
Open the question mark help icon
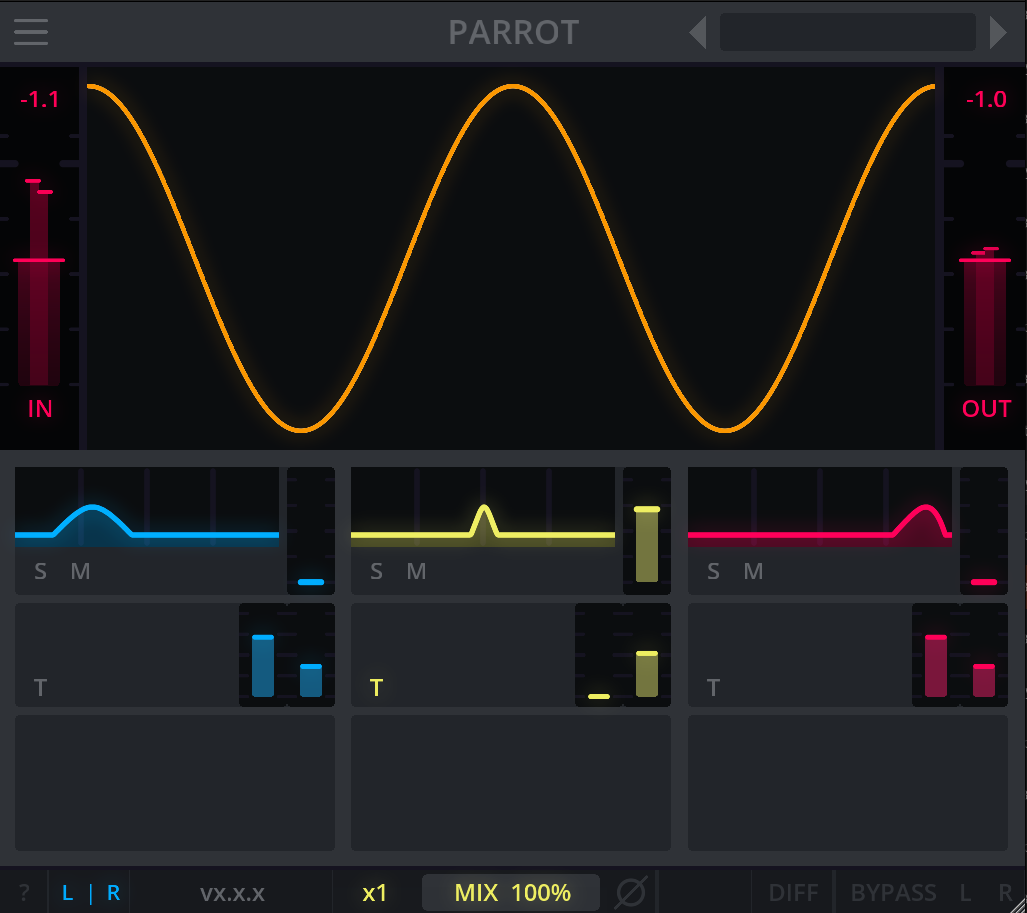[x=24, y=892]
